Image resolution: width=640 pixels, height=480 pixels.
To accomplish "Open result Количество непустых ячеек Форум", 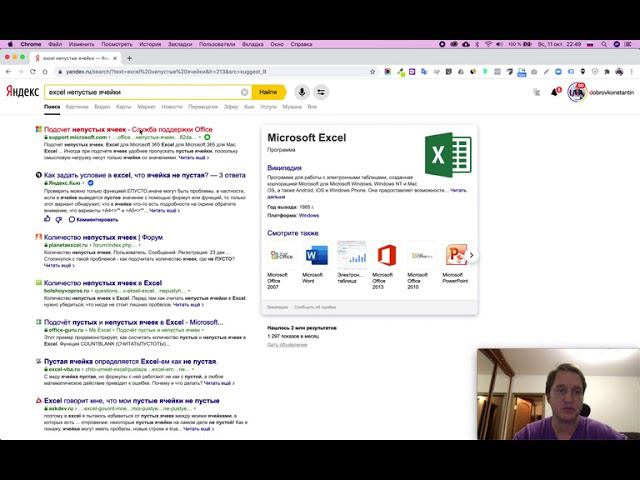I will tap(103, 237).
